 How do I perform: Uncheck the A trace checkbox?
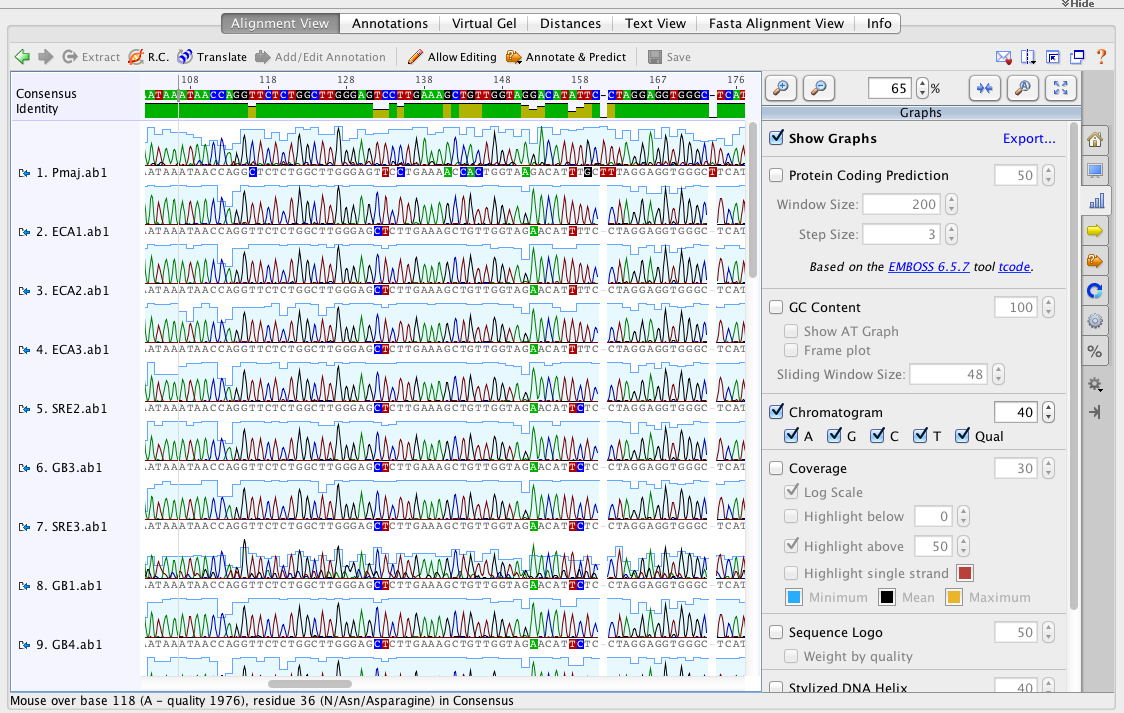791,436
